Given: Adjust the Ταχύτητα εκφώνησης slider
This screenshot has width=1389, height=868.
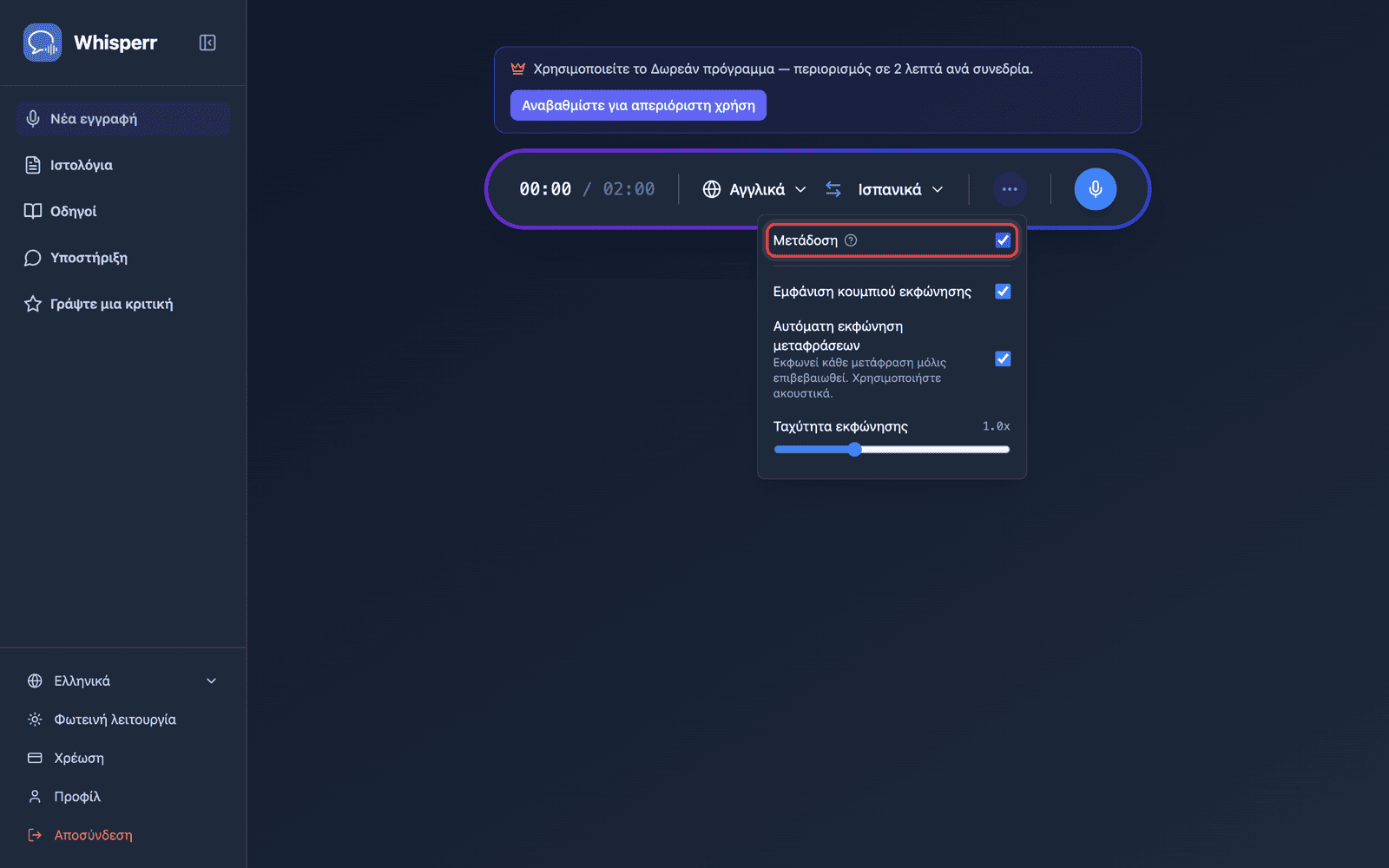Looking at the screenshot, I should [892, 450].
